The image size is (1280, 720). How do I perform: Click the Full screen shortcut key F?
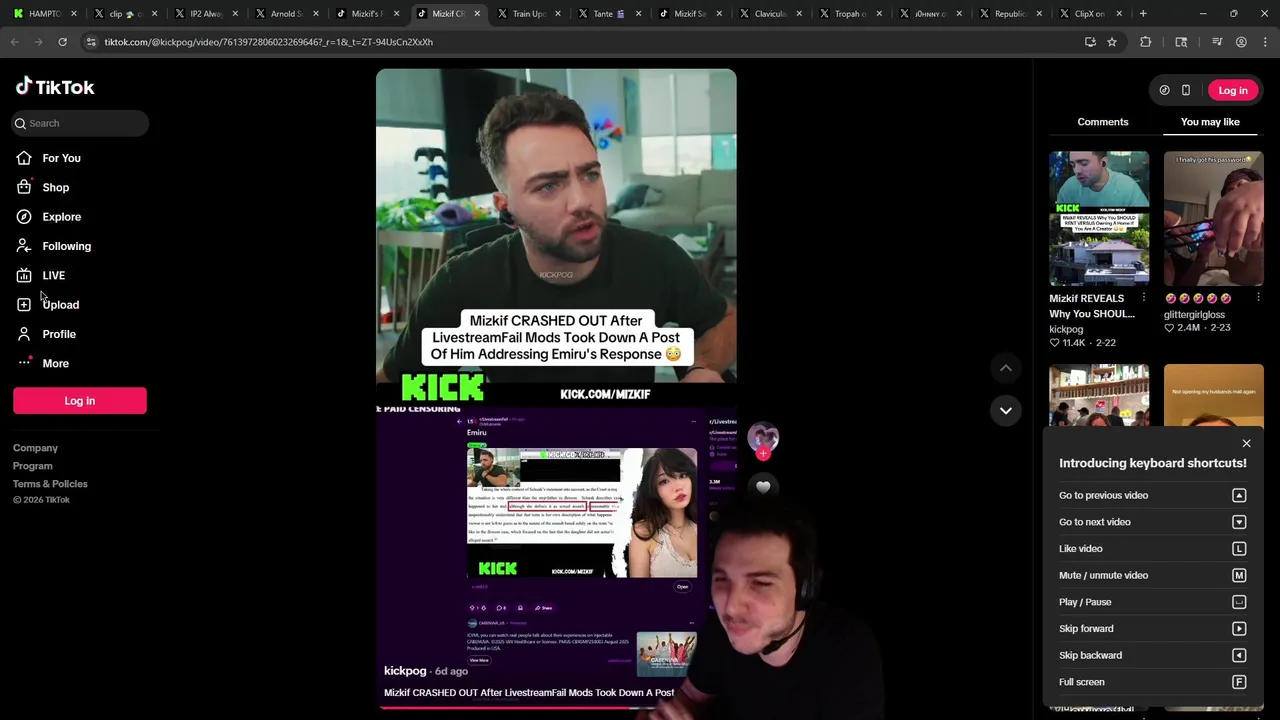point(1239,682)
